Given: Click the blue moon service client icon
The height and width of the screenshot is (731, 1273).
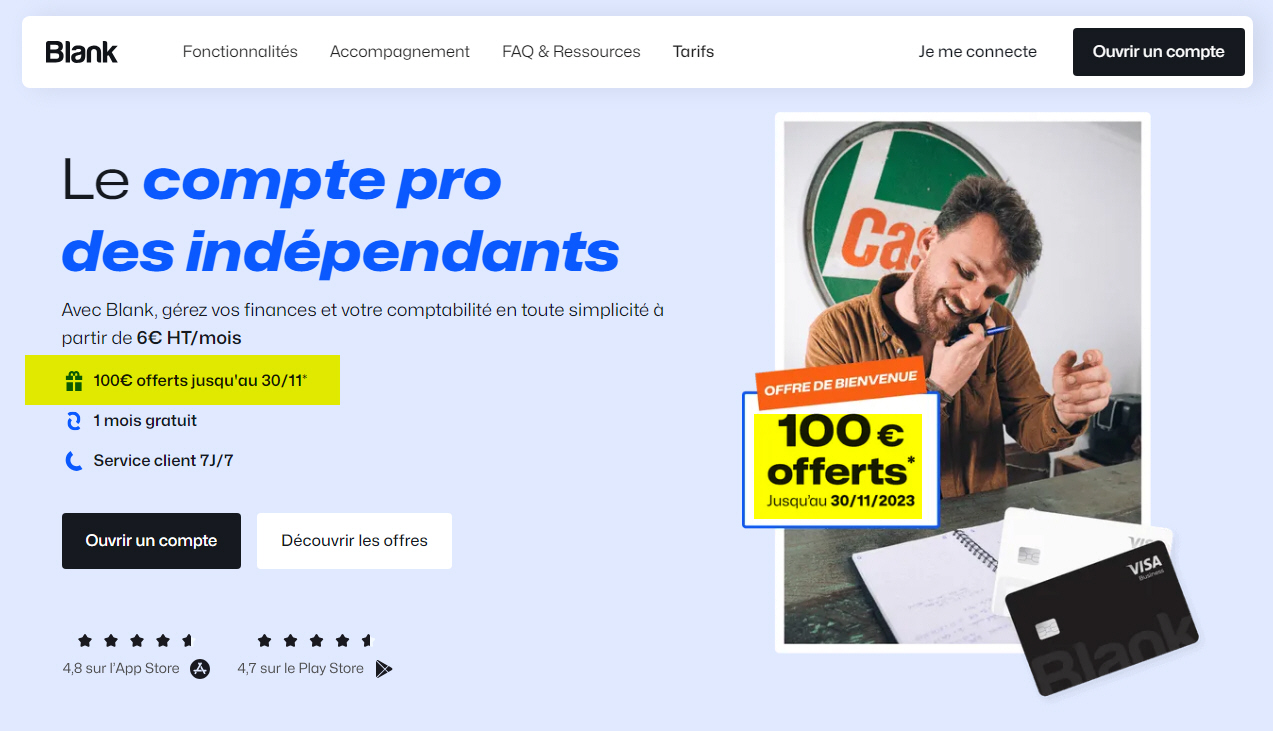Looking at the screenshot, I should [73, 461].
